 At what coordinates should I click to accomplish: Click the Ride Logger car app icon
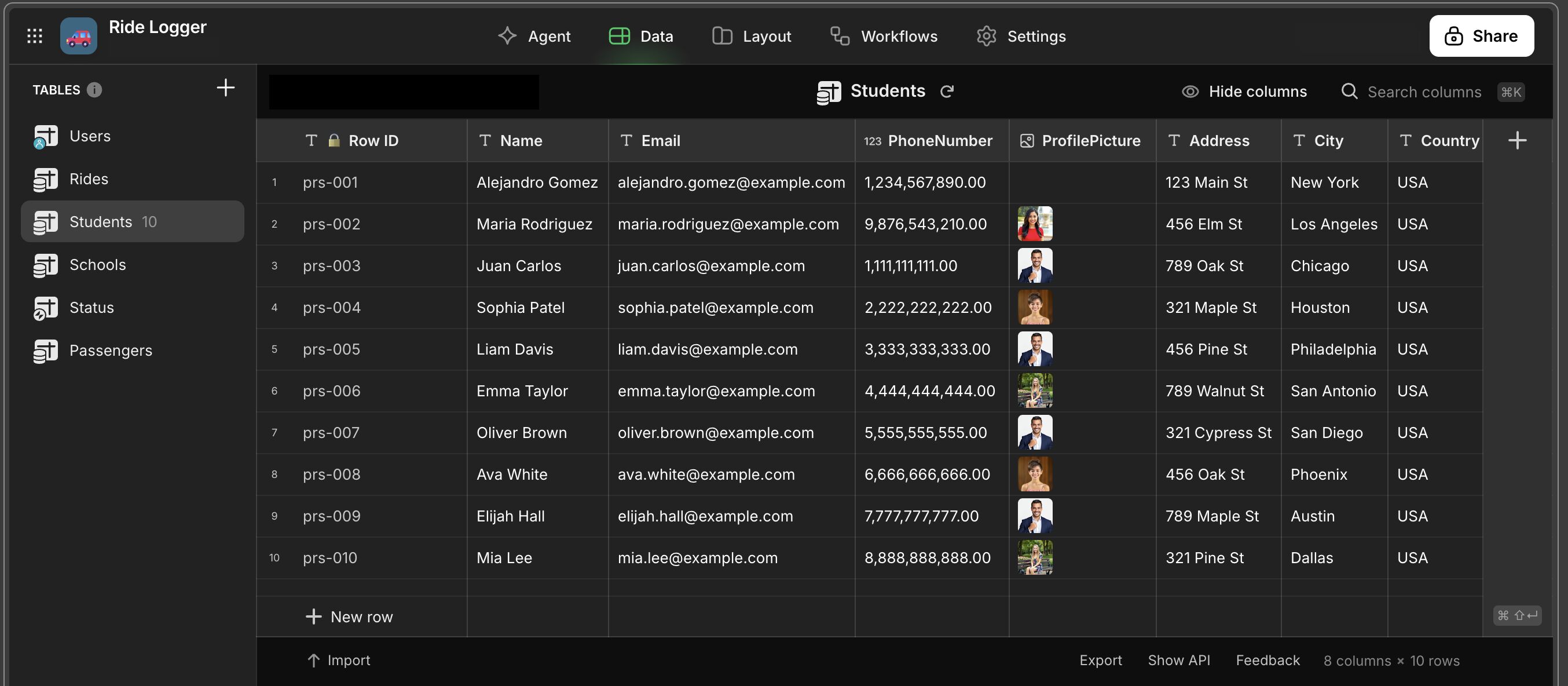tap(79, 36)
